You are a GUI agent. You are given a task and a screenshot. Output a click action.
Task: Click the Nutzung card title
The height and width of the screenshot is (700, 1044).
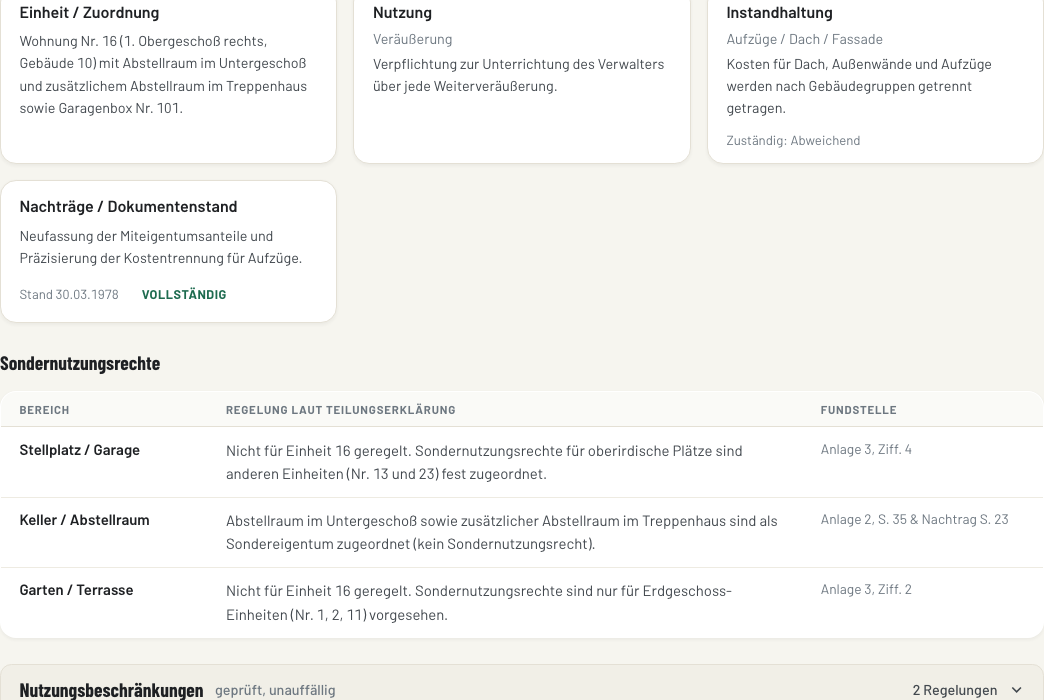point(402,13)
